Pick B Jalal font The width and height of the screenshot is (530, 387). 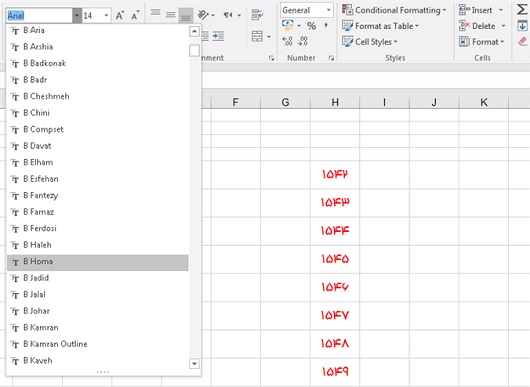(97, 294)
